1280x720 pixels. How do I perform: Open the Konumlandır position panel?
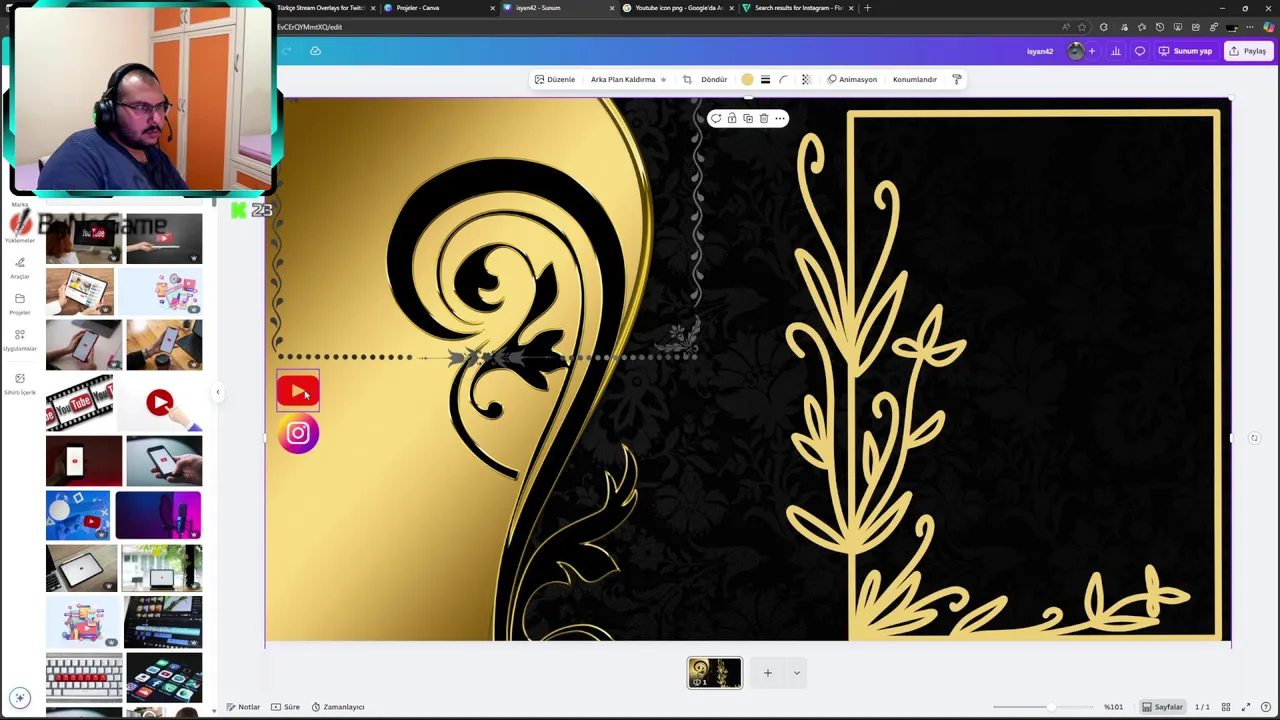pos(915,79)
